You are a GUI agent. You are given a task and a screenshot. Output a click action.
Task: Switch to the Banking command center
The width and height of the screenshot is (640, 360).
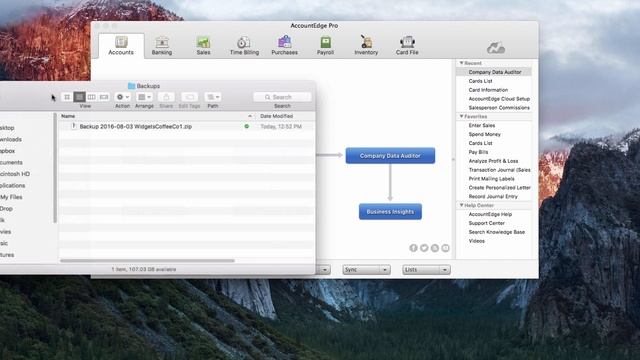click(162, 45)
